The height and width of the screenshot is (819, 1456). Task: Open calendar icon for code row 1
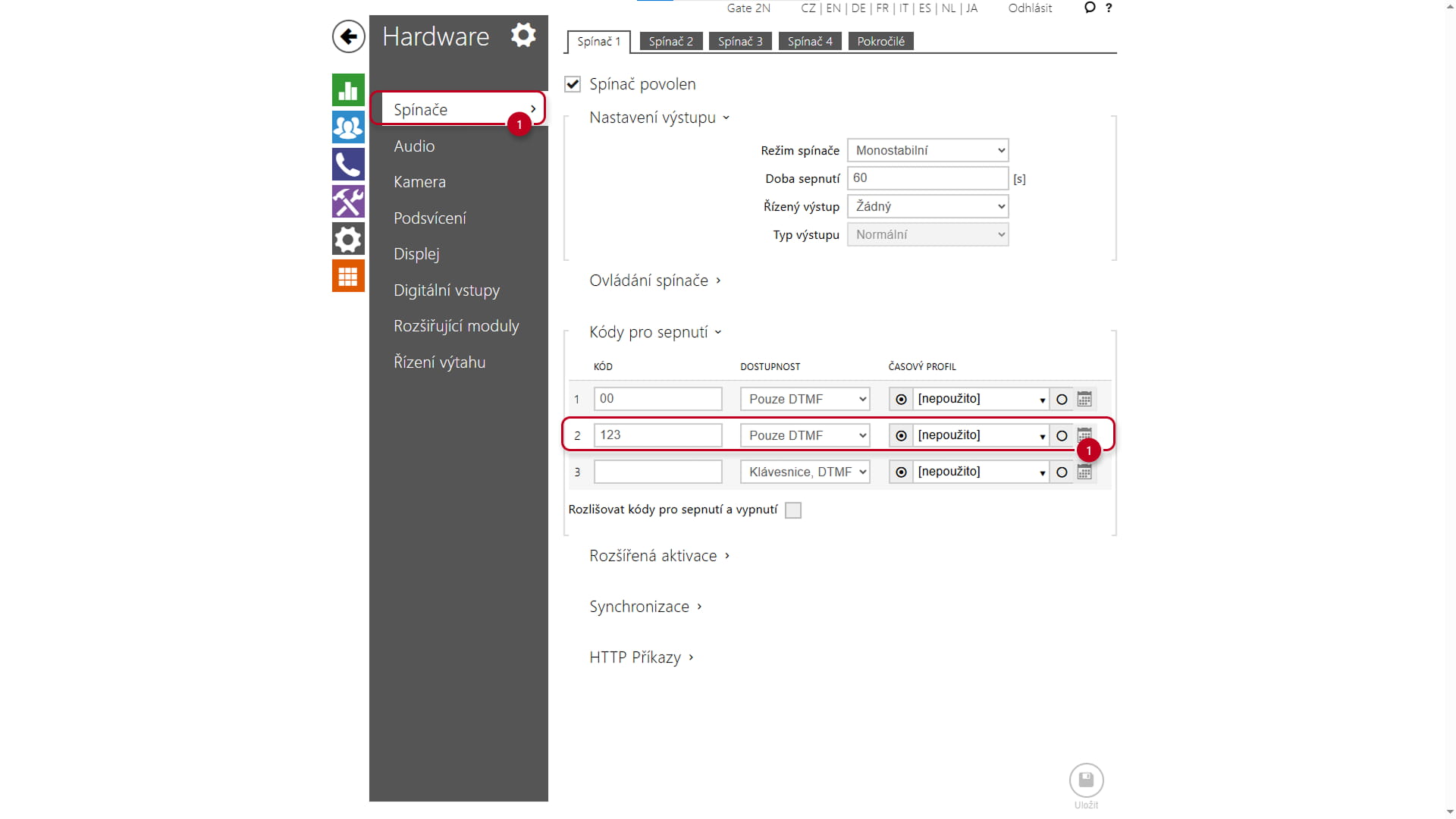[x=1084, y=399]
